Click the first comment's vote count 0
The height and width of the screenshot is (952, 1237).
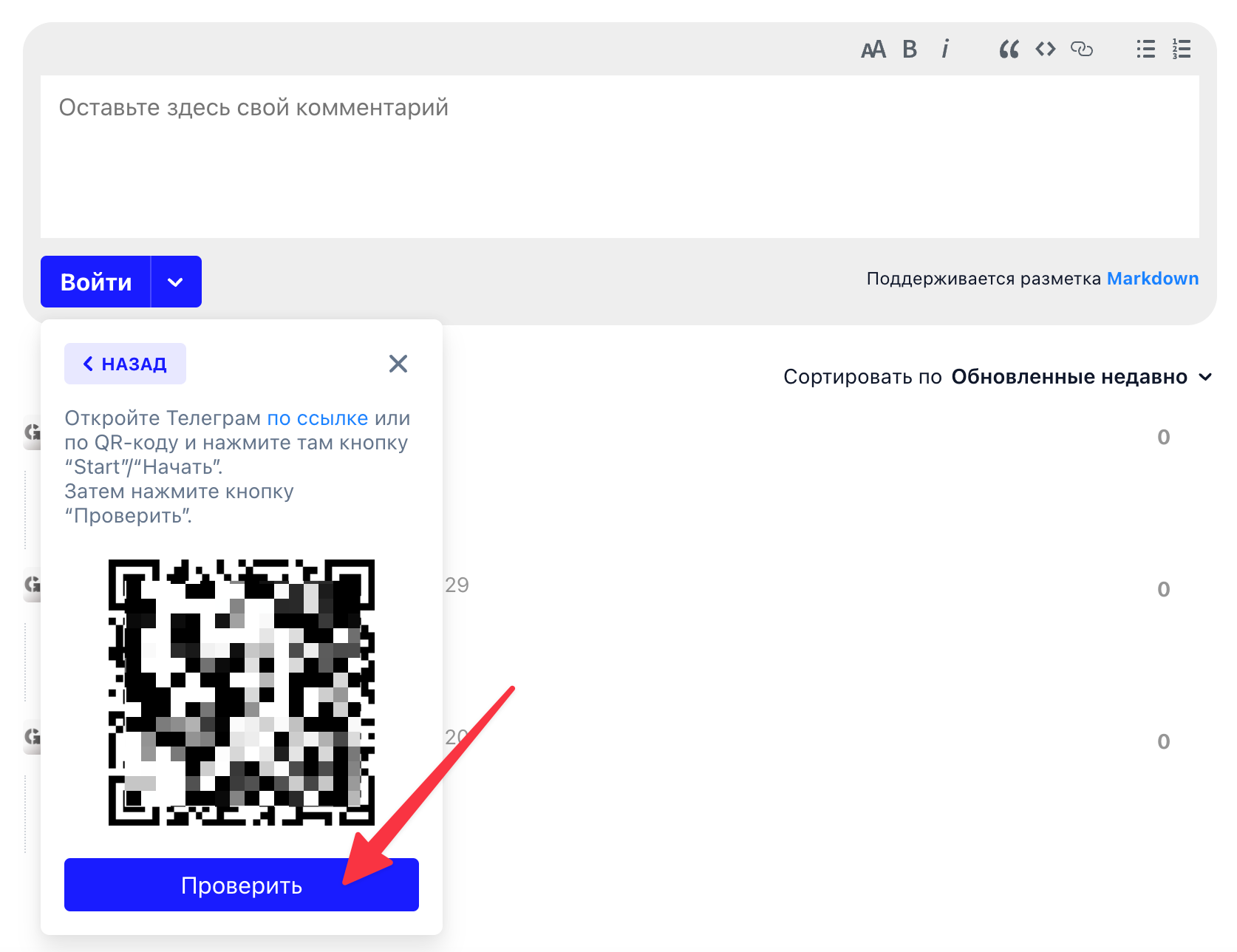coord(1163,438)
